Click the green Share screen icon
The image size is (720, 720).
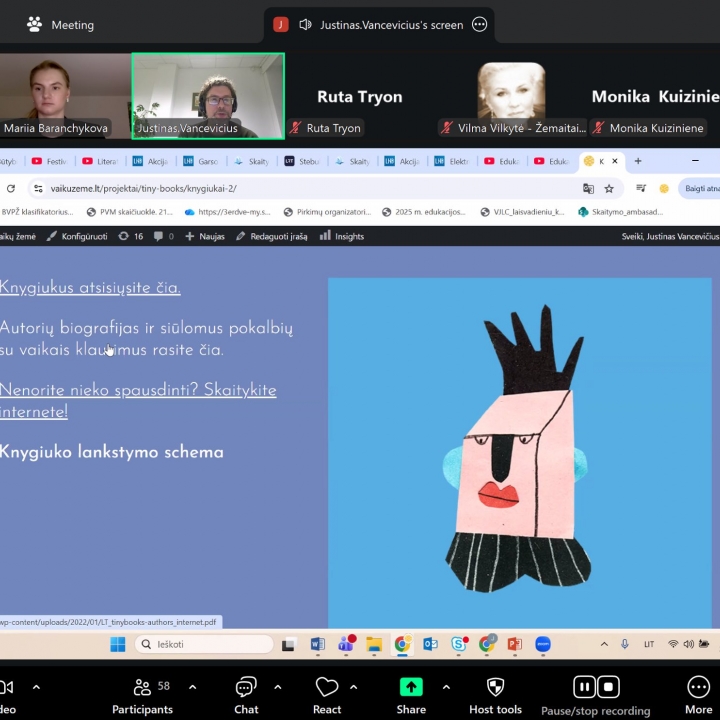(x=411, y=687)
